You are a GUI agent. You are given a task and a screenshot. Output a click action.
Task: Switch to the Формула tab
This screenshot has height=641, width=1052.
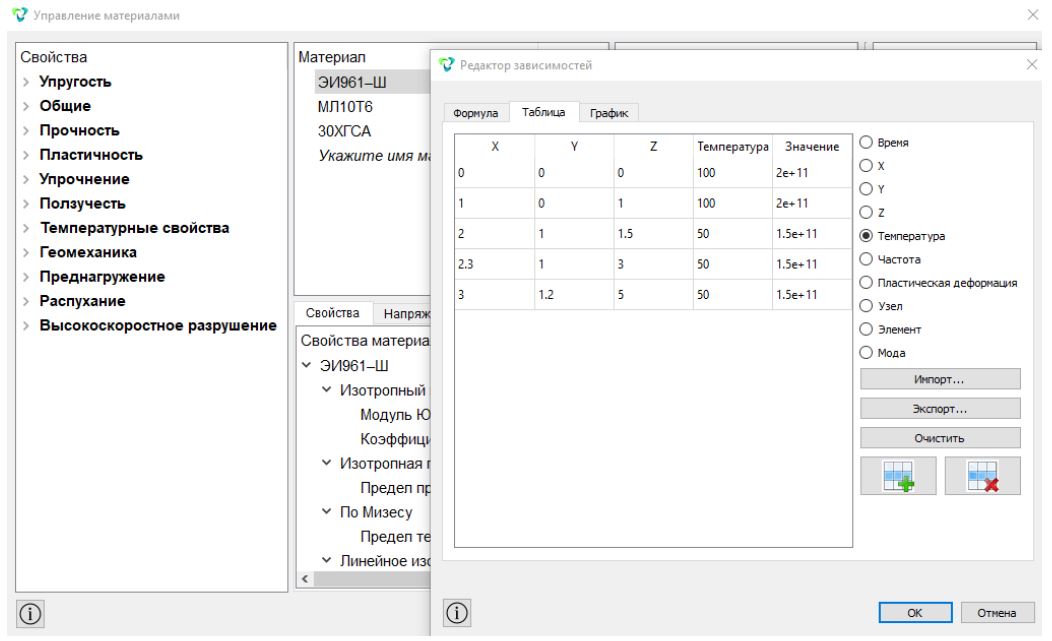pyautogui.click(x=476, y=113)
